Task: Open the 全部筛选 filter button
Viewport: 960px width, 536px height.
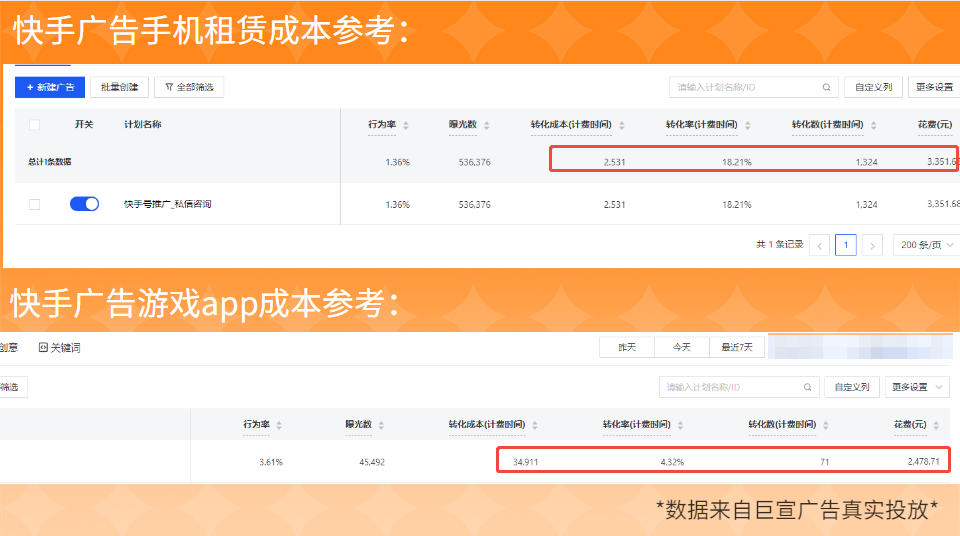Action: 189,87
